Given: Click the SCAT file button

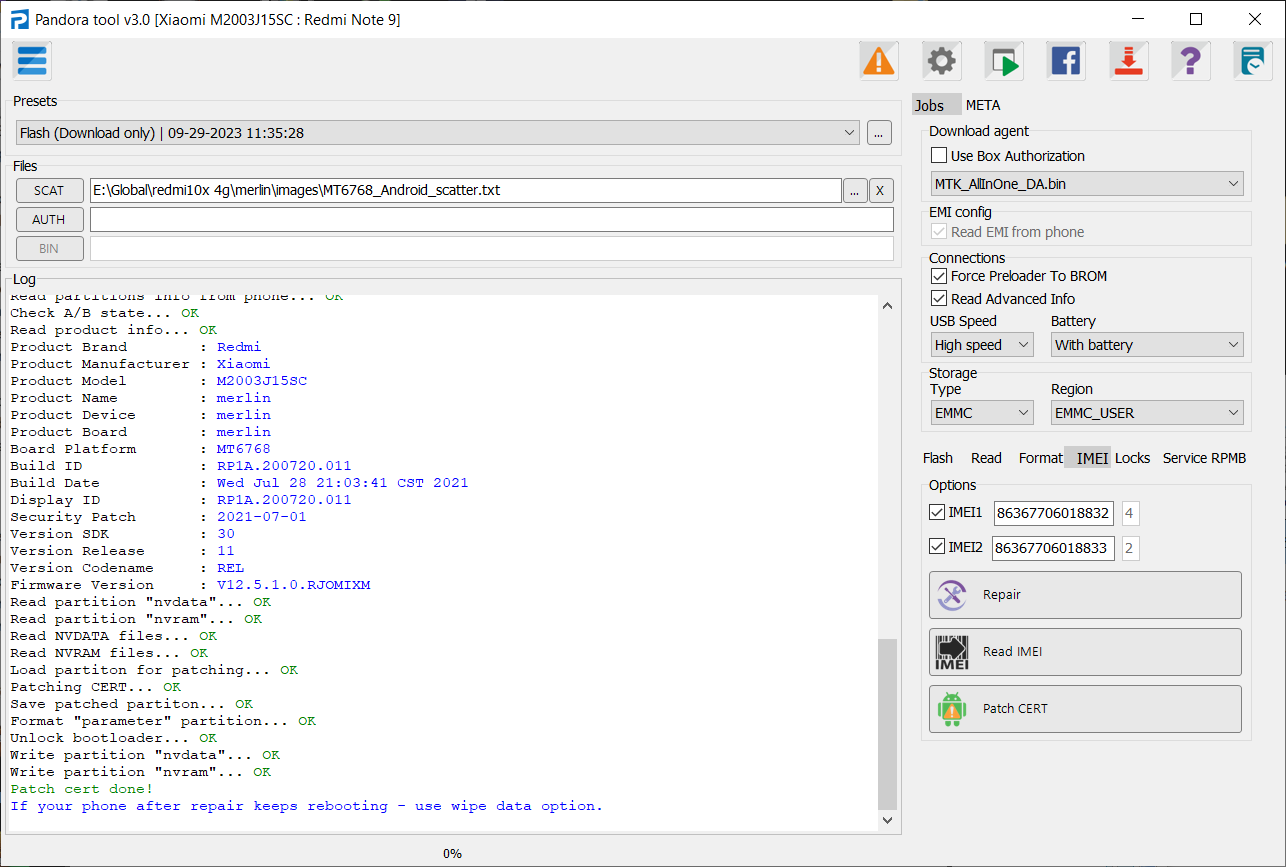Looking at the screenshot, I should [x=49, y=191].
